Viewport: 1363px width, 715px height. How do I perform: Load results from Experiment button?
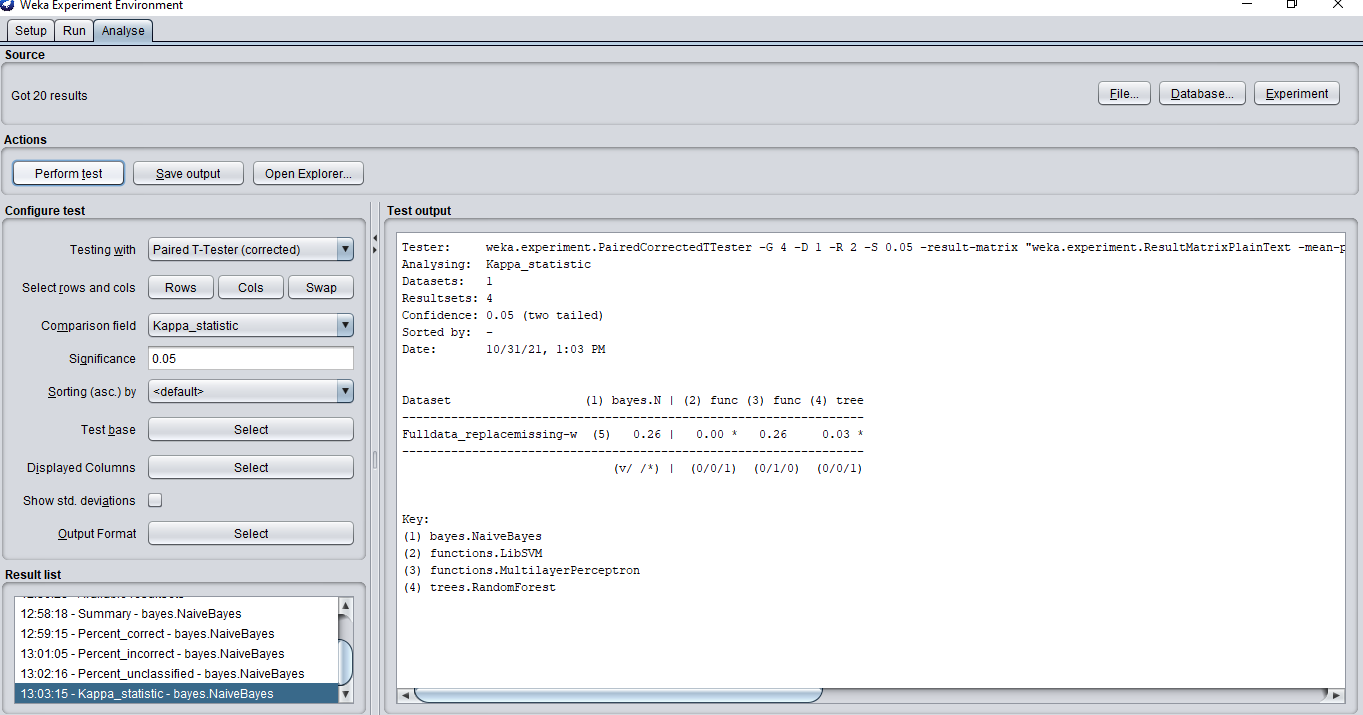pos(1297,94)
